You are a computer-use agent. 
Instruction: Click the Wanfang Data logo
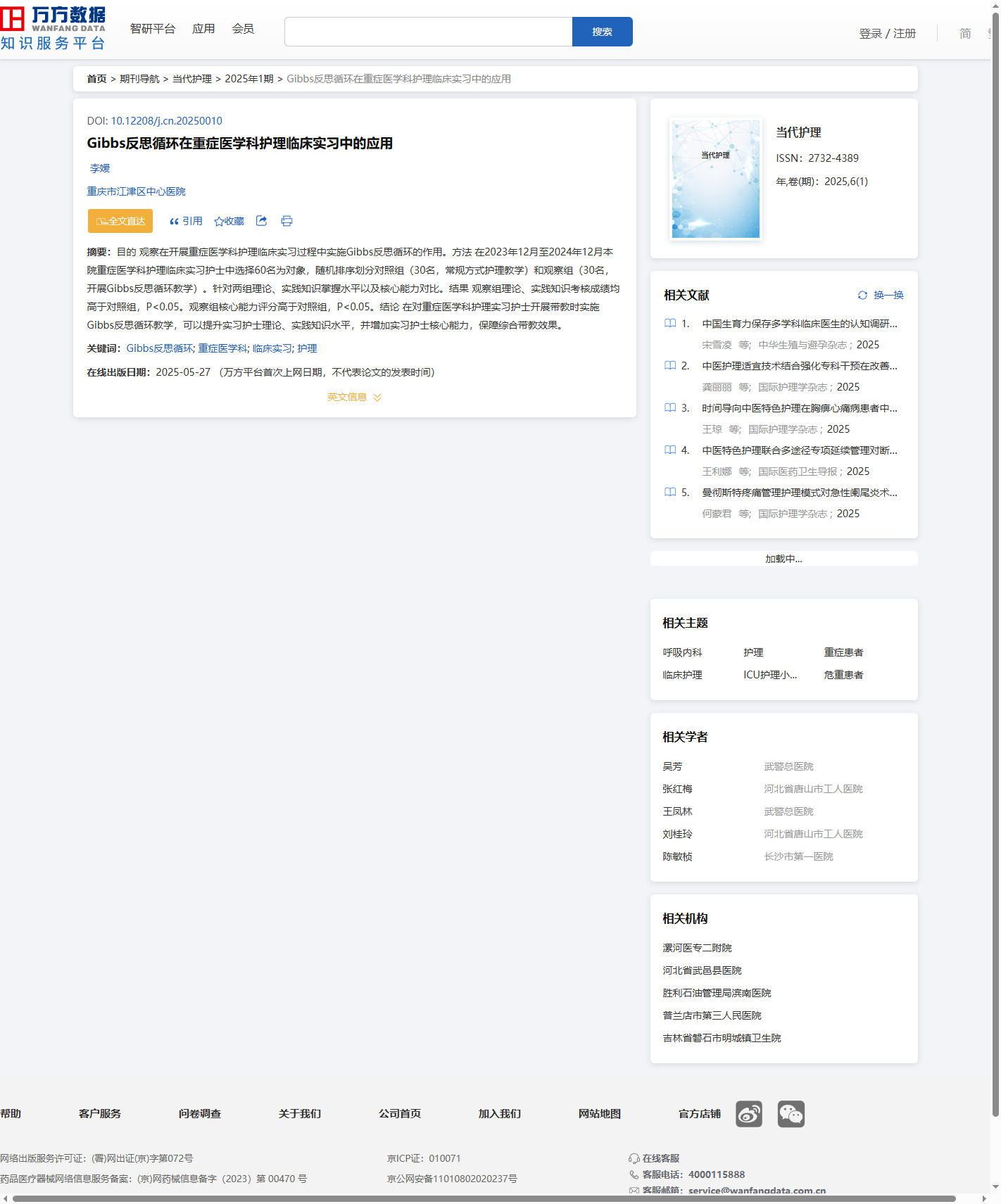(53, 29)
